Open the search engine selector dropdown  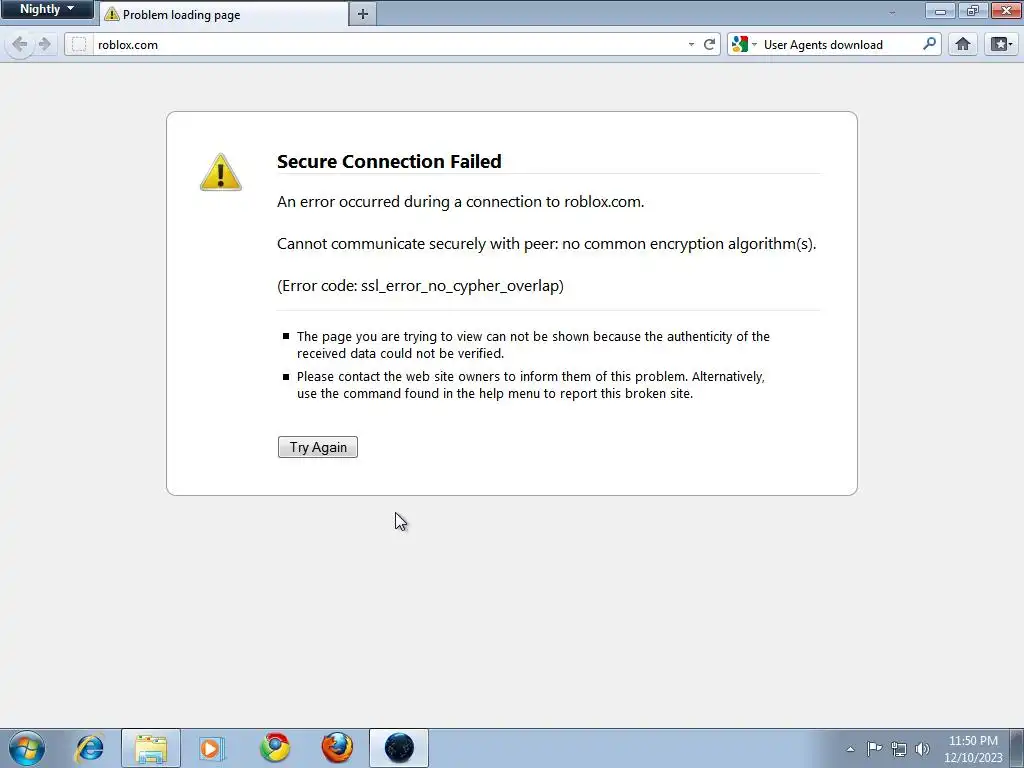(744, 44)
